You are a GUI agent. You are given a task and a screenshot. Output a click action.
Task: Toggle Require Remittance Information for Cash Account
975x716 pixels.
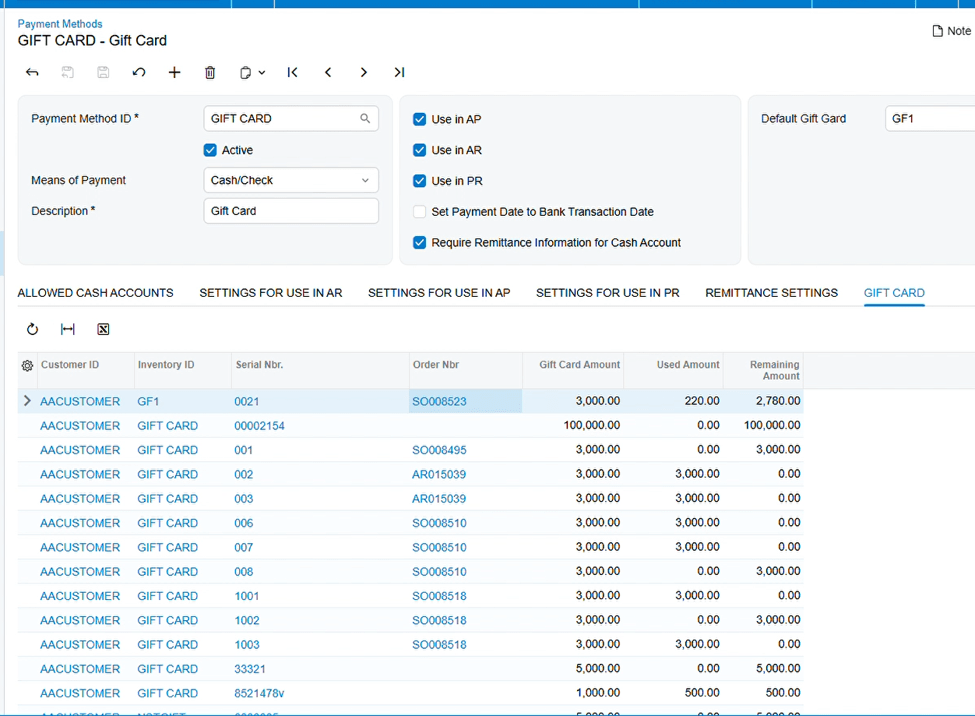pos(420,243)
